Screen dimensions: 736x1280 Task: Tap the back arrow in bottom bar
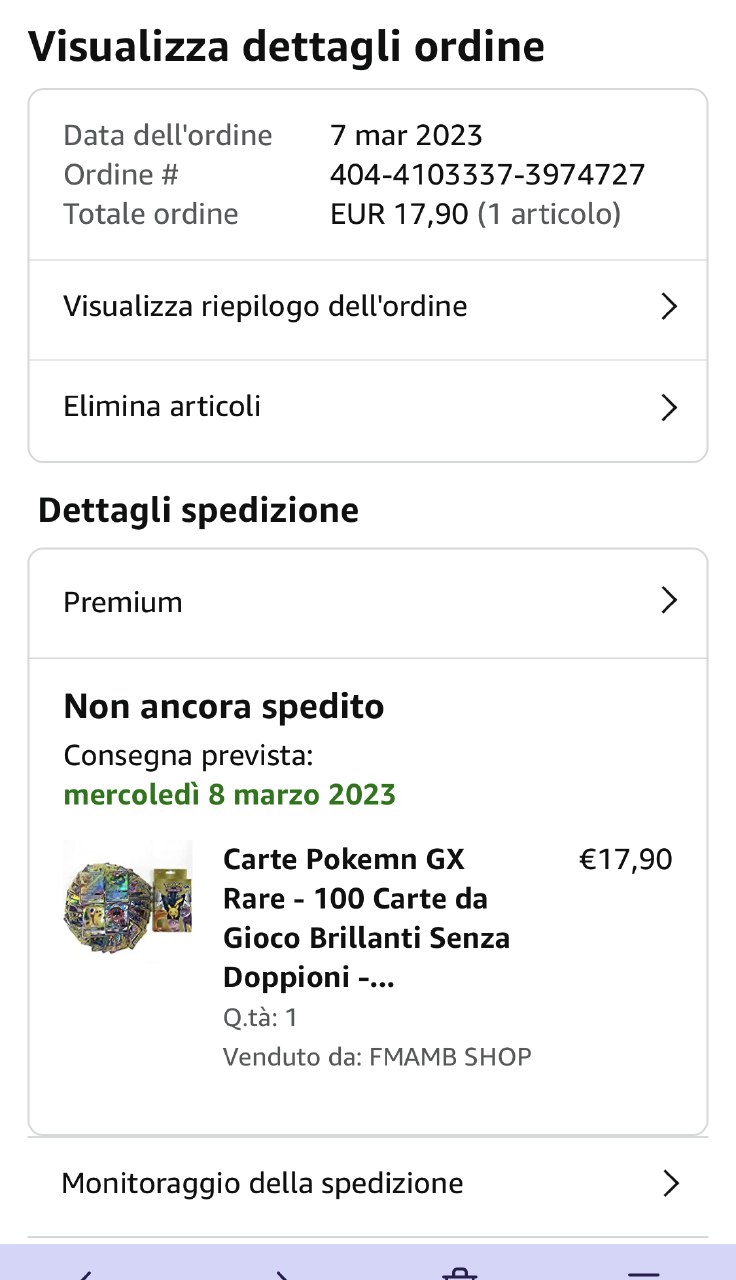[x=86, y=1273]
